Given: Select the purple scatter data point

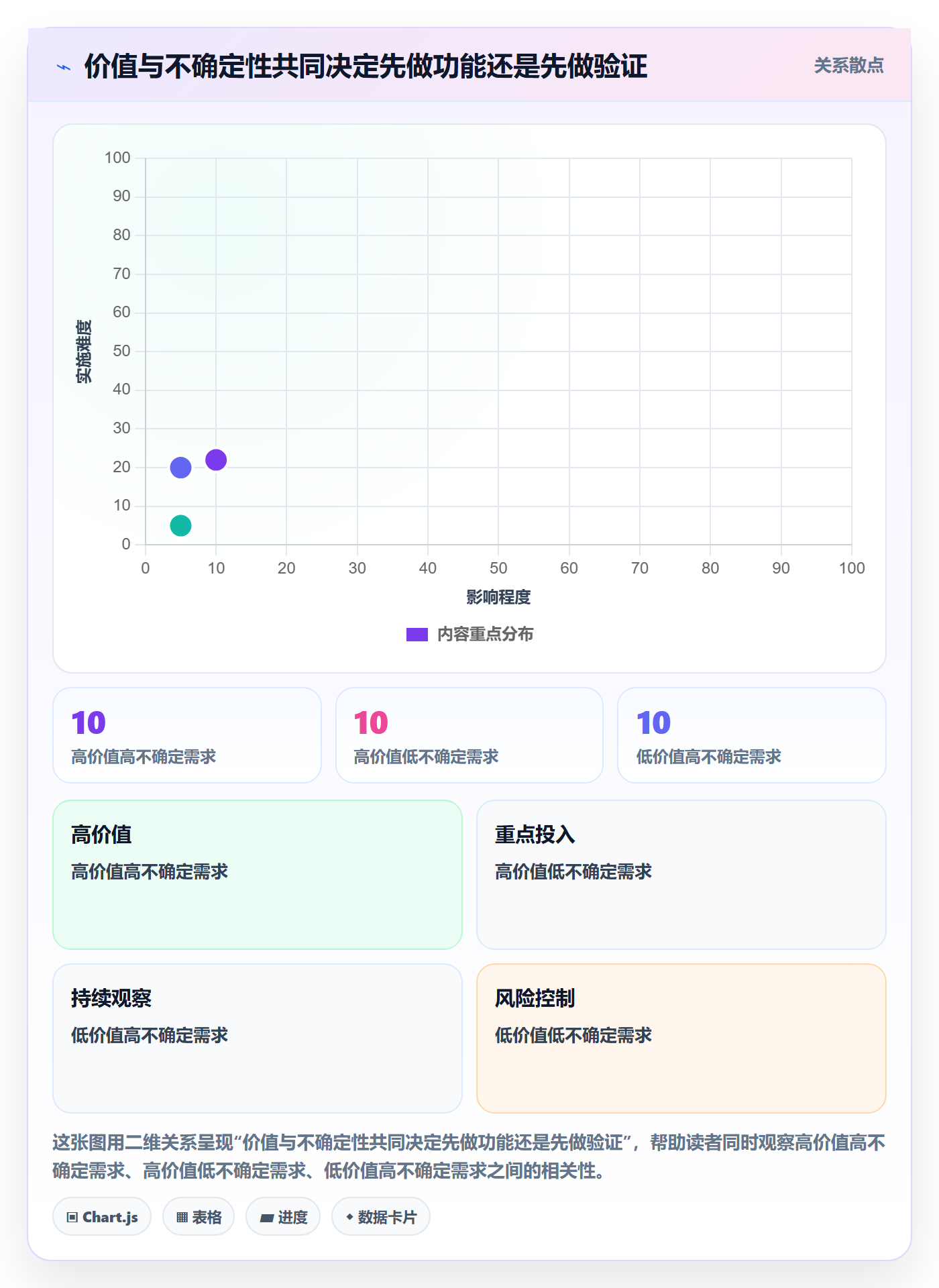Looking at the screenshot, I should 216,460.
